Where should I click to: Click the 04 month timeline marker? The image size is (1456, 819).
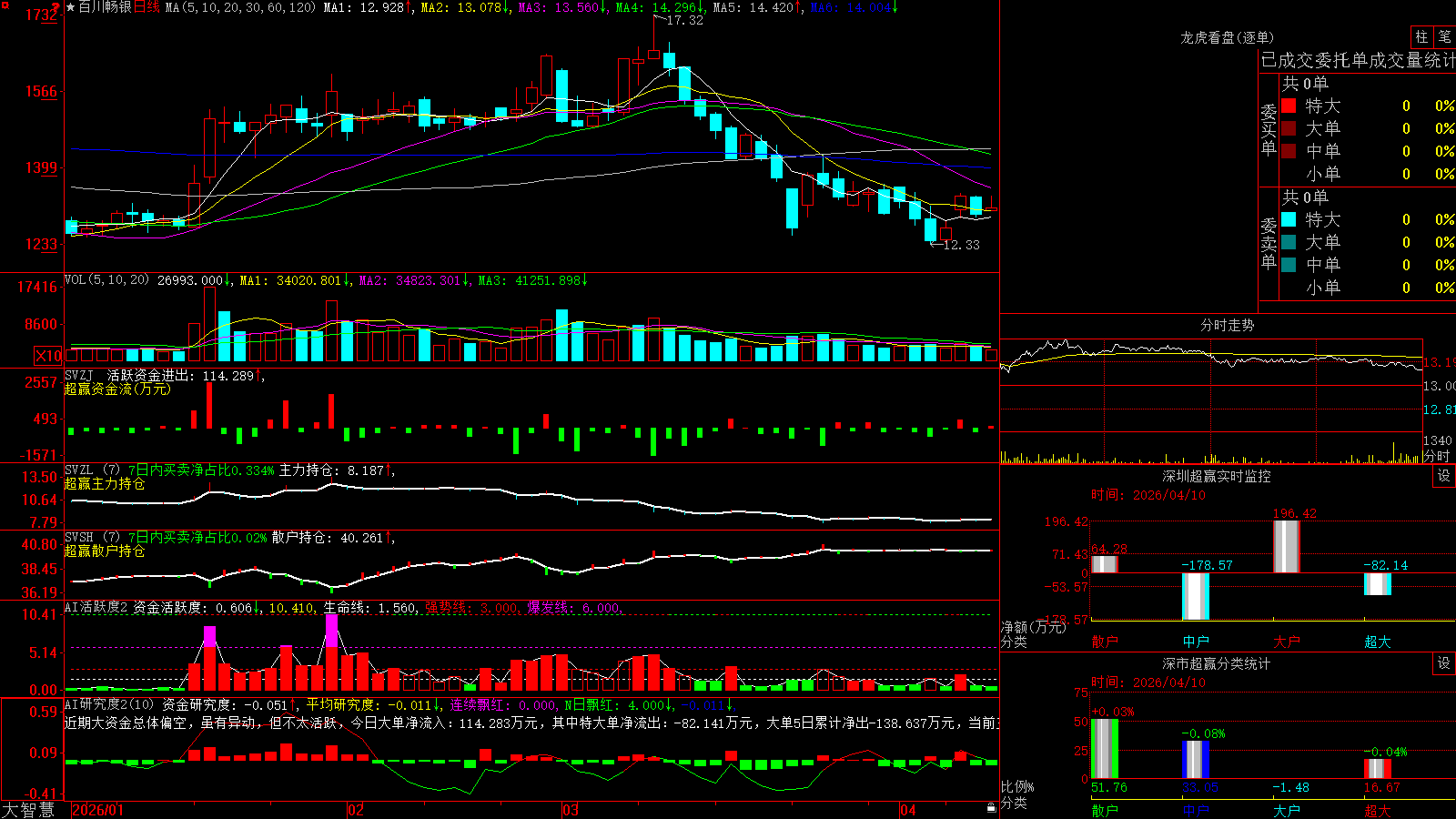click(908, 810)
